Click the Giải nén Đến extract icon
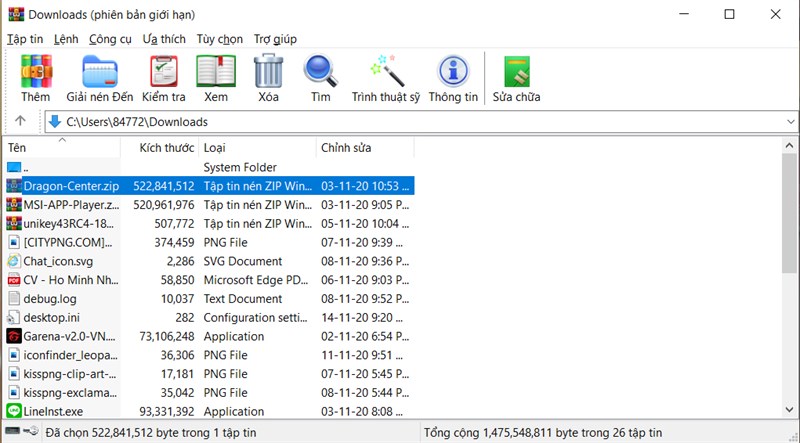 (100, 71)
